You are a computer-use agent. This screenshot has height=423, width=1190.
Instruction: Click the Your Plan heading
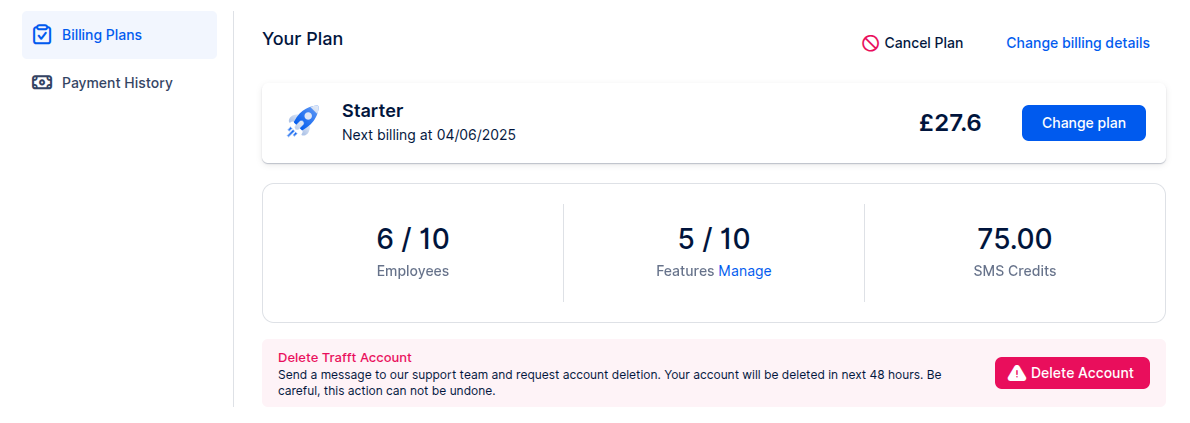click(303, 39)
